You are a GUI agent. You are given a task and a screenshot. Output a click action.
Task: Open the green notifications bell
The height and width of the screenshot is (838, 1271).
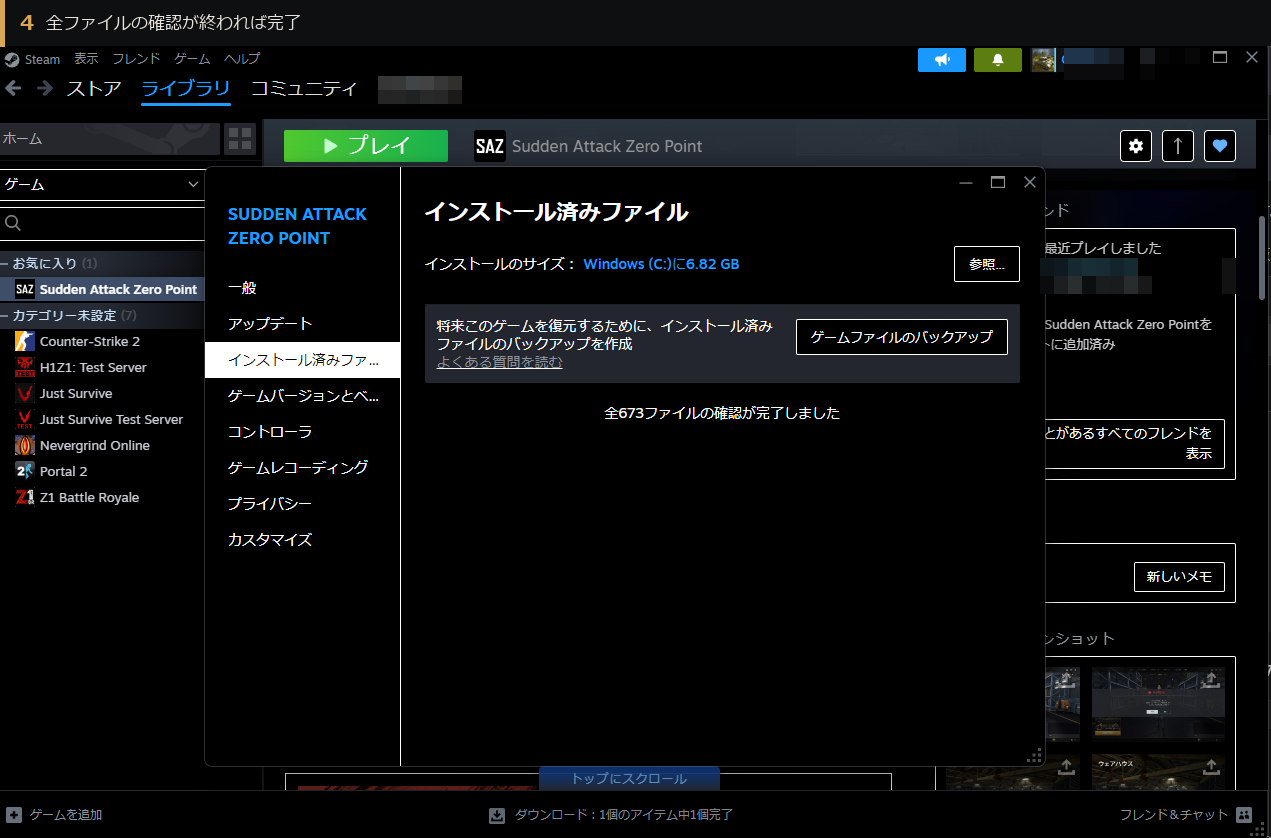(x=998, y=60)
